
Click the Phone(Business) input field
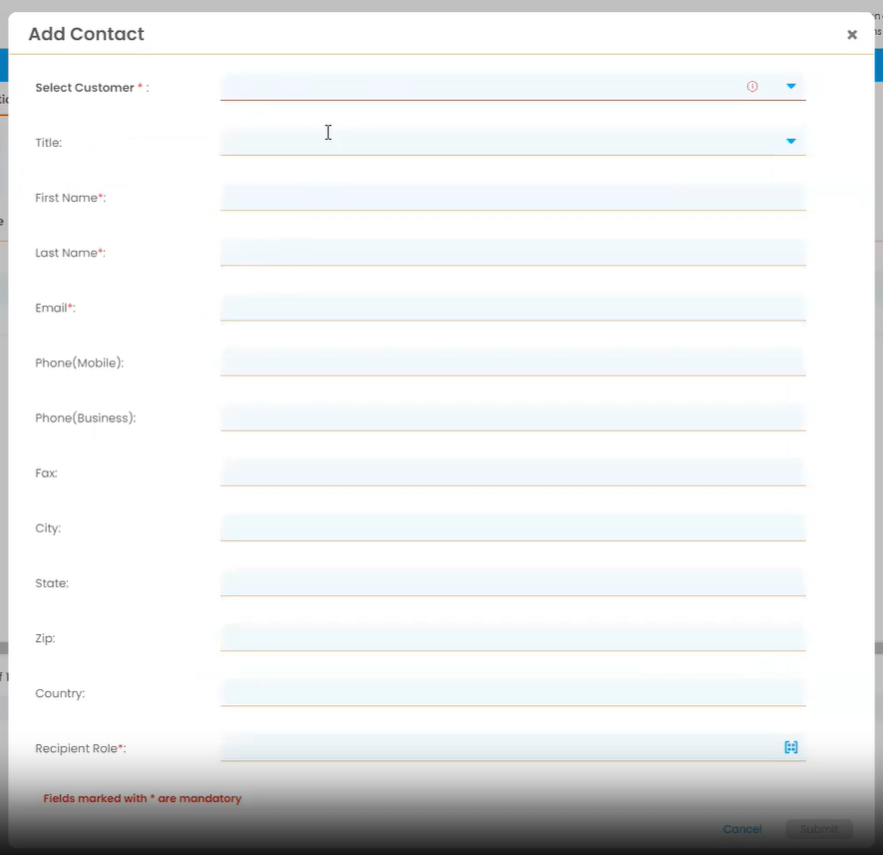[512, 417]
